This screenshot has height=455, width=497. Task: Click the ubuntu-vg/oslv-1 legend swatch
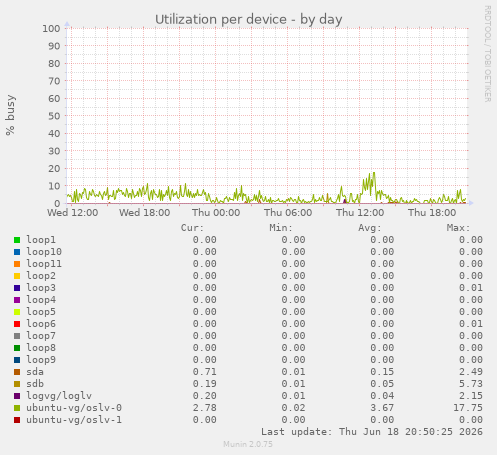coord(17,420)
